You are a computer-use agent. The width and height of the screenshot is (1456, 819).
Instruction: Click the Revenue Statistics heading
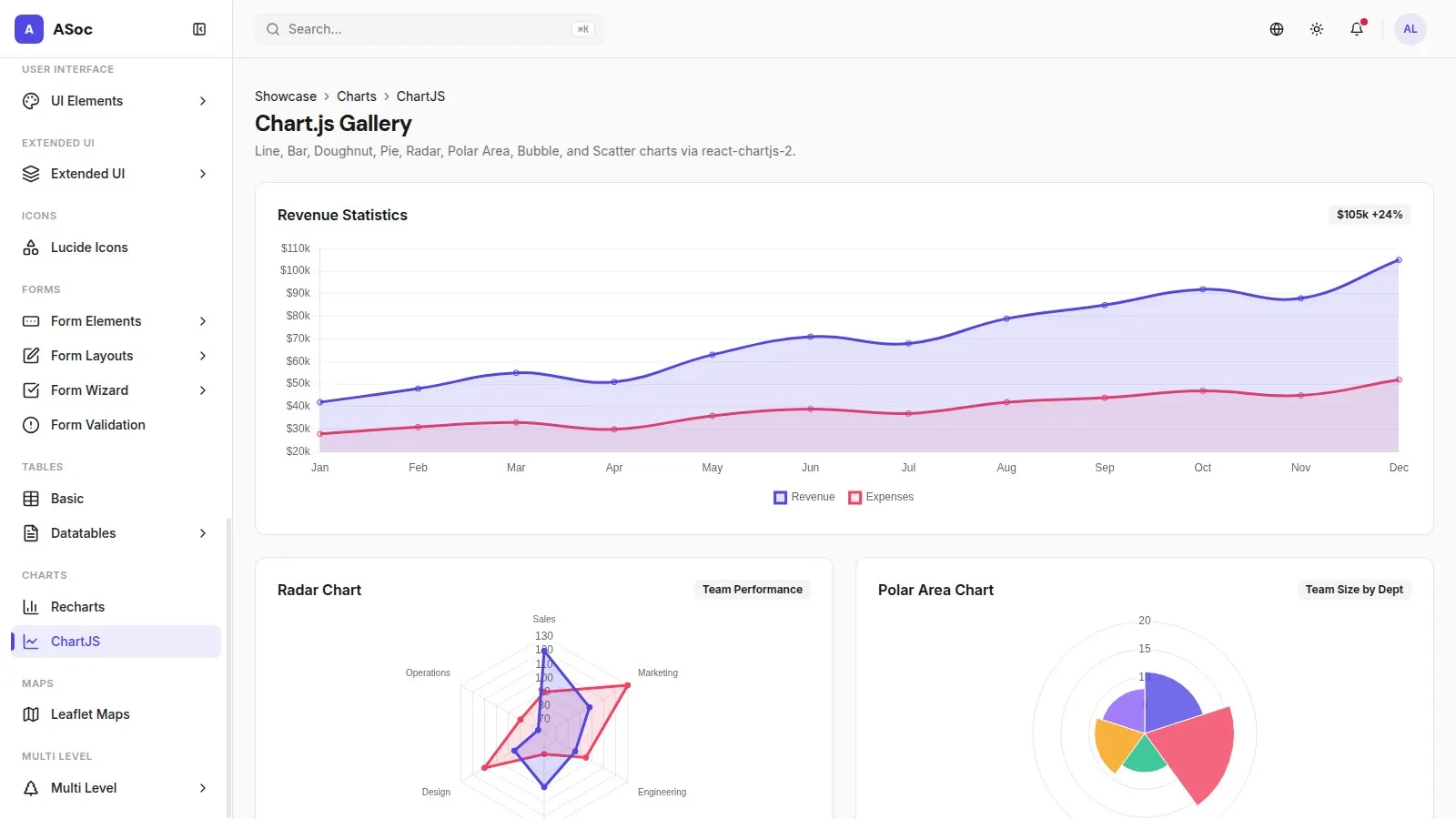tap(342, 215)
